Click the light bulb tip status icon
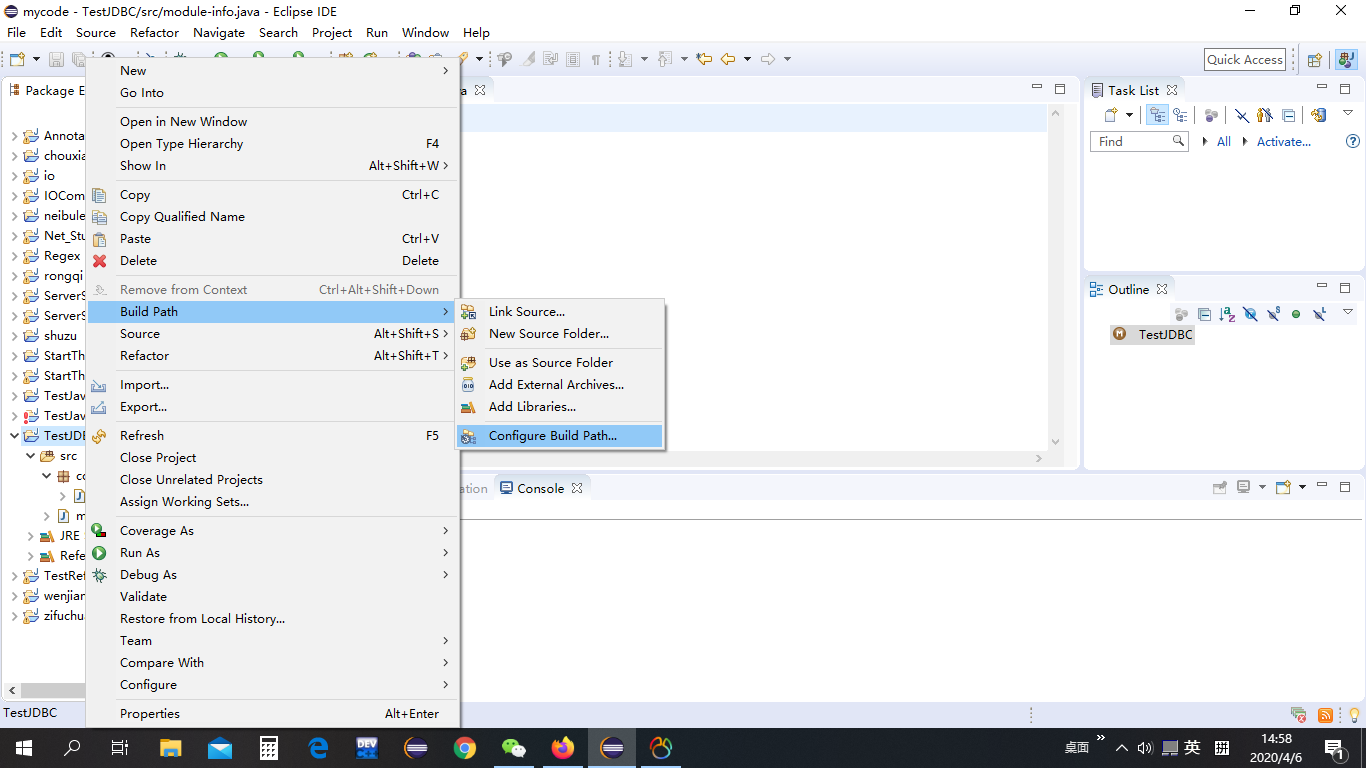The width and height of the screenshot is (1366, 768). (1354, 714)
